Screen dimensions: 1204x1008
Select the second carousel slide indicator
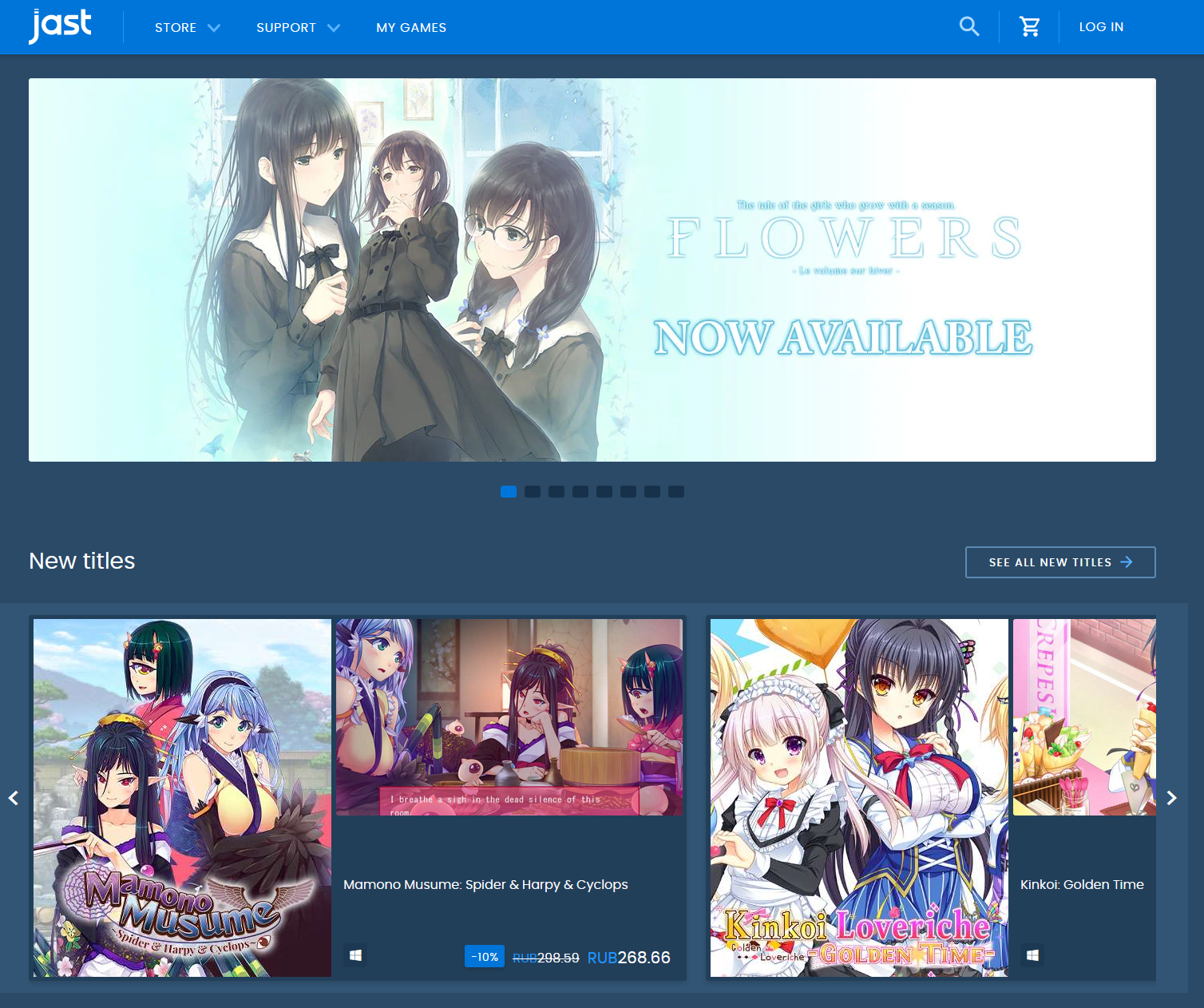click(533, 491)
